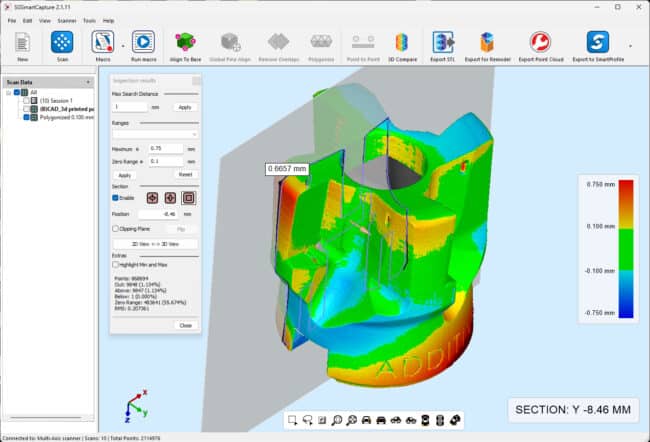Viewport: 650px width, 442px height.
Task: Click Export for Xtract3D icon
Action: (x=487, y=46)
